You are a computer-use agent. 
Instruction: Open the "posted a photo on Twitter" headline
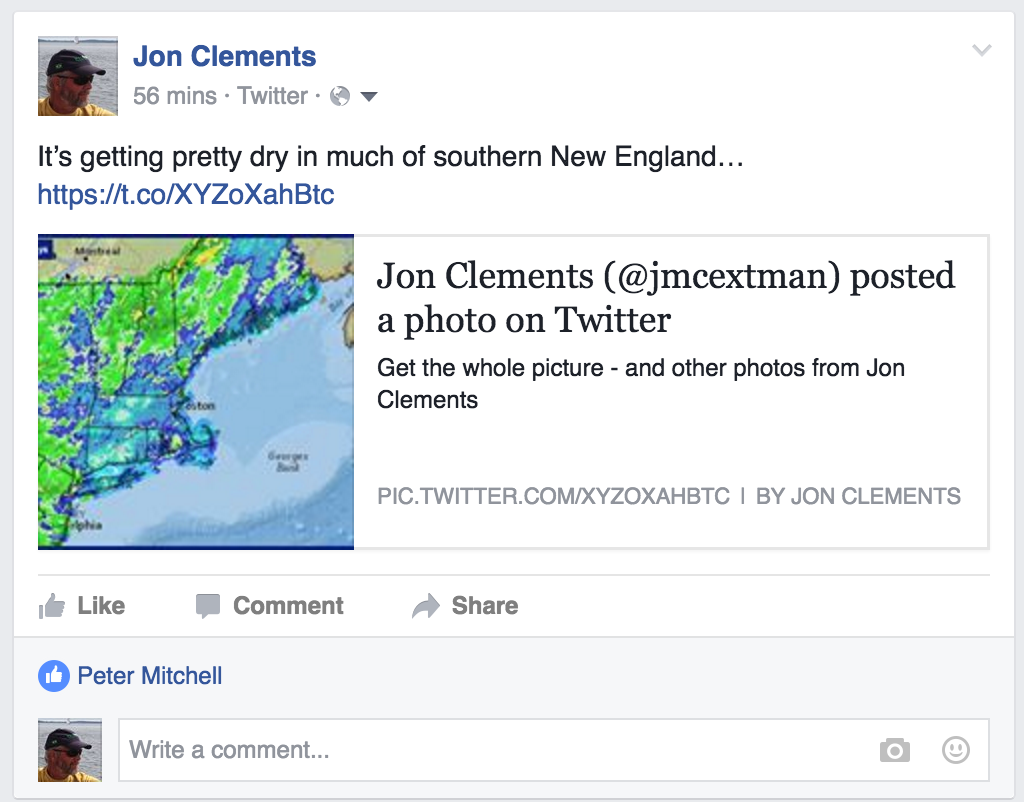click(x=665, y=297)
